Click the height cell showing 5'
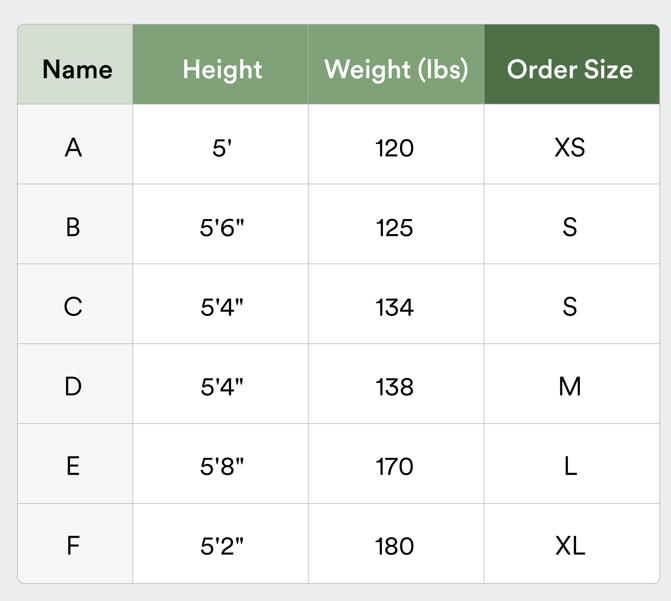The width and height of the screenshot is (671, 601). [222, 148]
